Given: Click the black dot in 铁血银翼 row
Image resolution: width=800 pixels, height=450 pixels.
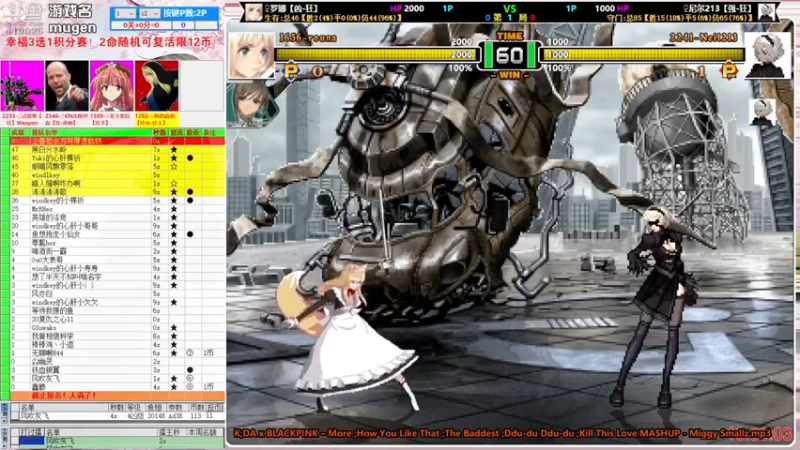Looking at the screenshot, I should click(190, 370).
